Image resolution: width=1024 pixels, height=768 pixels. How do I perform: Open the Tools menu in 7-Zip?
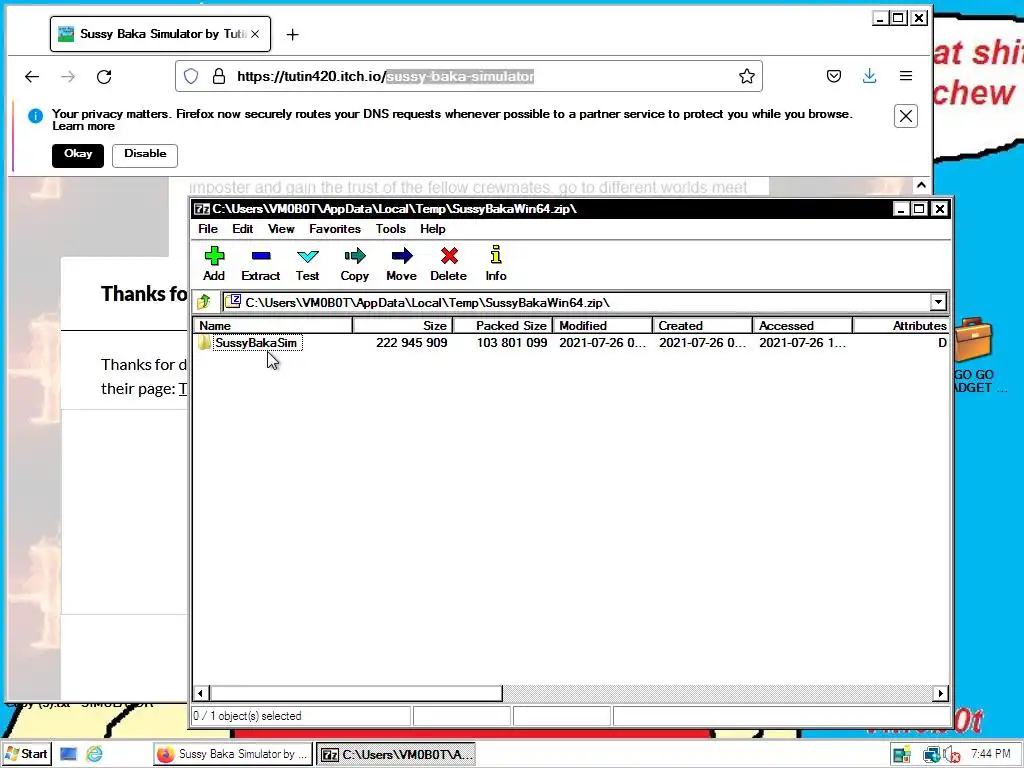tap(391, 229)
